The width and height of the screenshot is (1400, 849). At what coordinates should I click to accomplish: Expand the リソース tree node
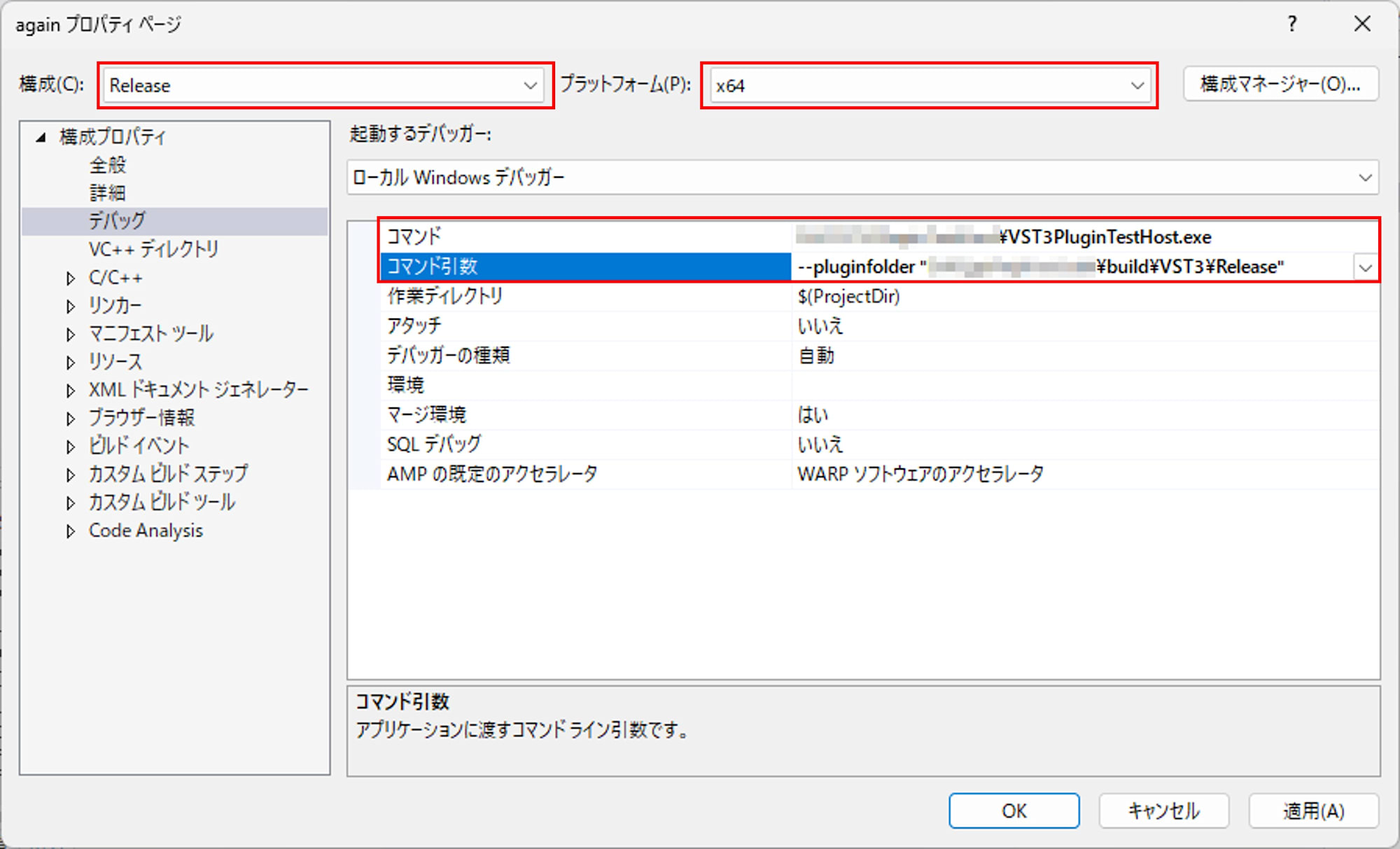point(69,361)
